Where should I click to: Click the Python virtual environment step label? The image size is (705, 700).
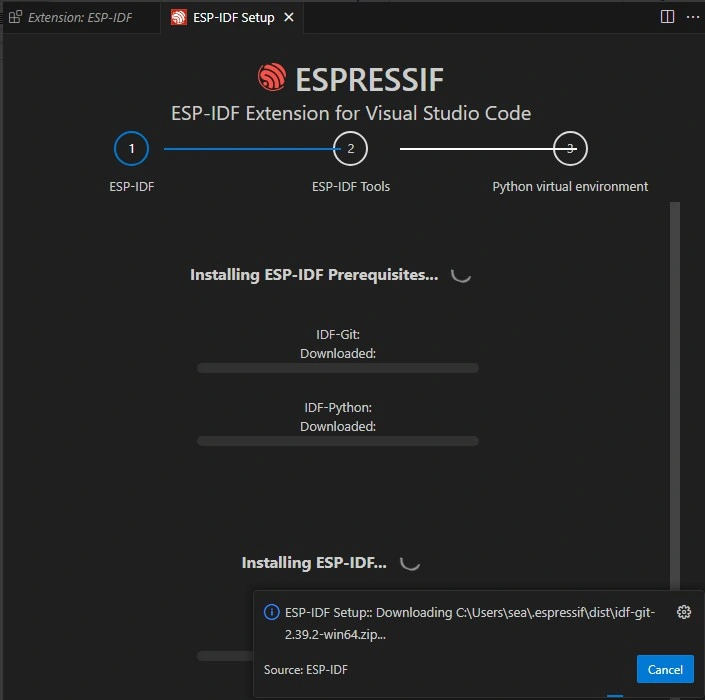click(x=570, y=187)
